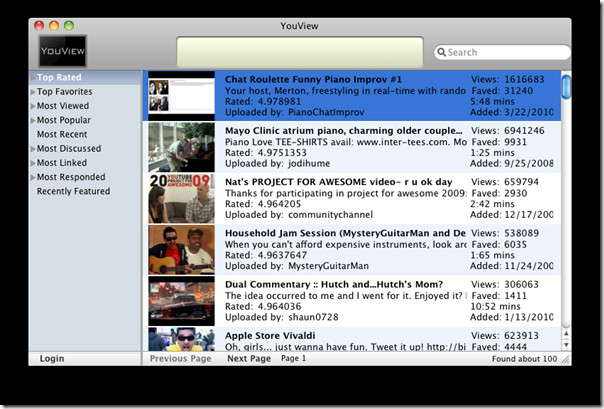The height and width of the screenshot is (409, 604).
Task: Click '10:52 mins' duration text
Action: [x=495, y=307]
